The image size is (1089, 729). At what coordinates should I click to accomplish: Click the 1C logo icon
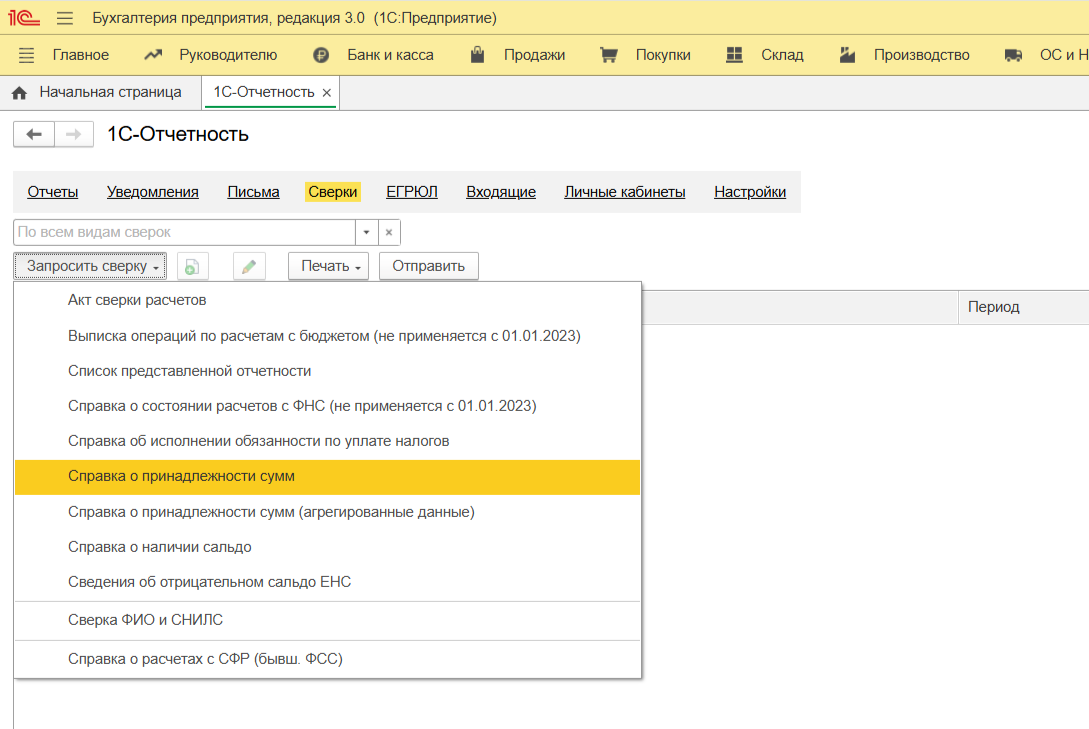click(24, 18)
